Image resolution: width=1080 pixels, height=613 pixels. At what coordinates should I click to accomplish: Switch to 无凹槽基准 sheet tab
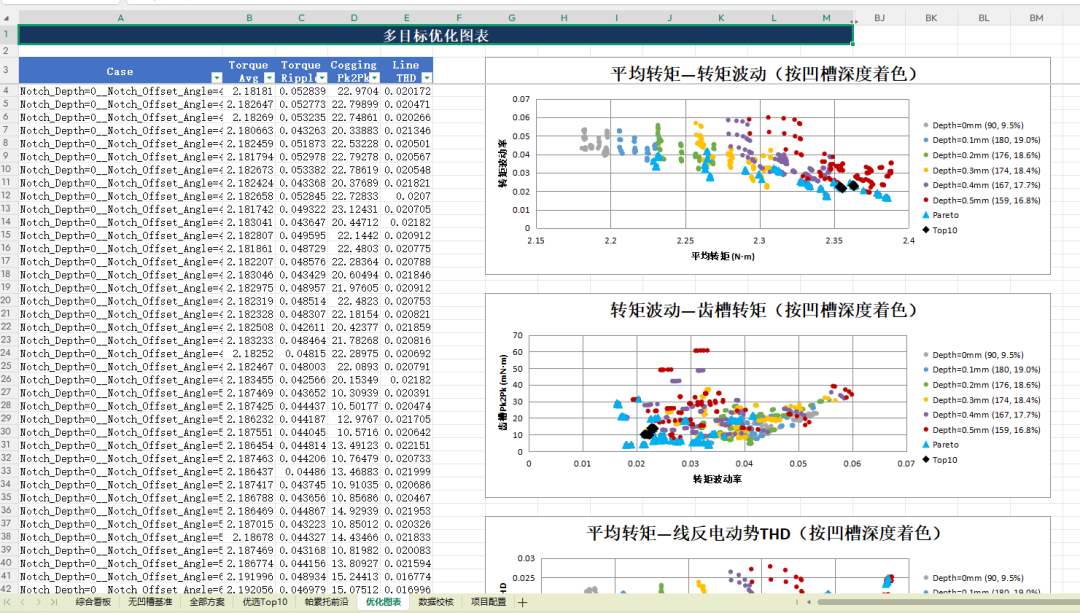click(149, 602)
